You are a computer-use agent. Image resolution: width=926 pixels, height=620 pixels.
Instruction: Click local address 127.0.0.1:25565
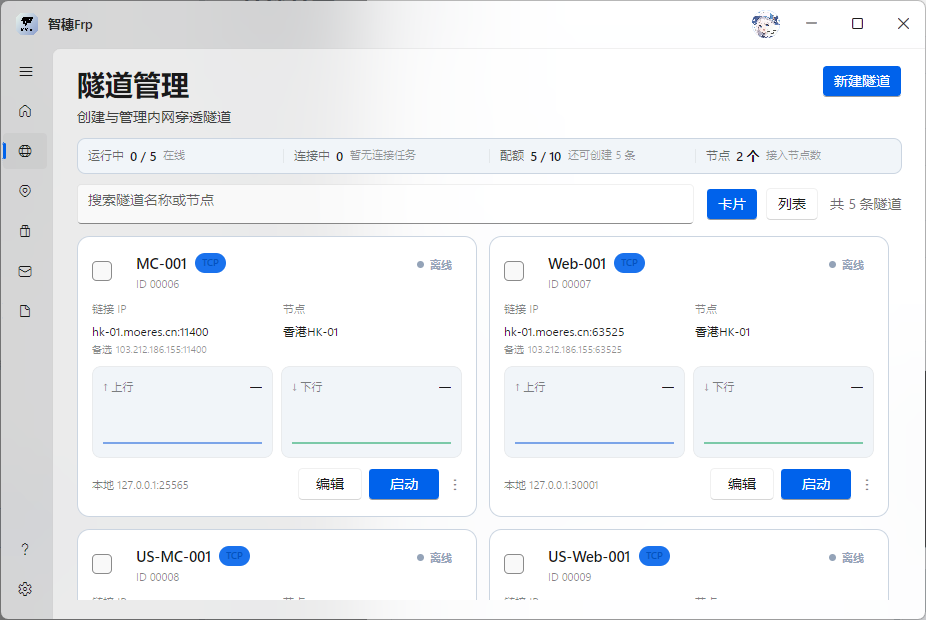pos(152,485)
